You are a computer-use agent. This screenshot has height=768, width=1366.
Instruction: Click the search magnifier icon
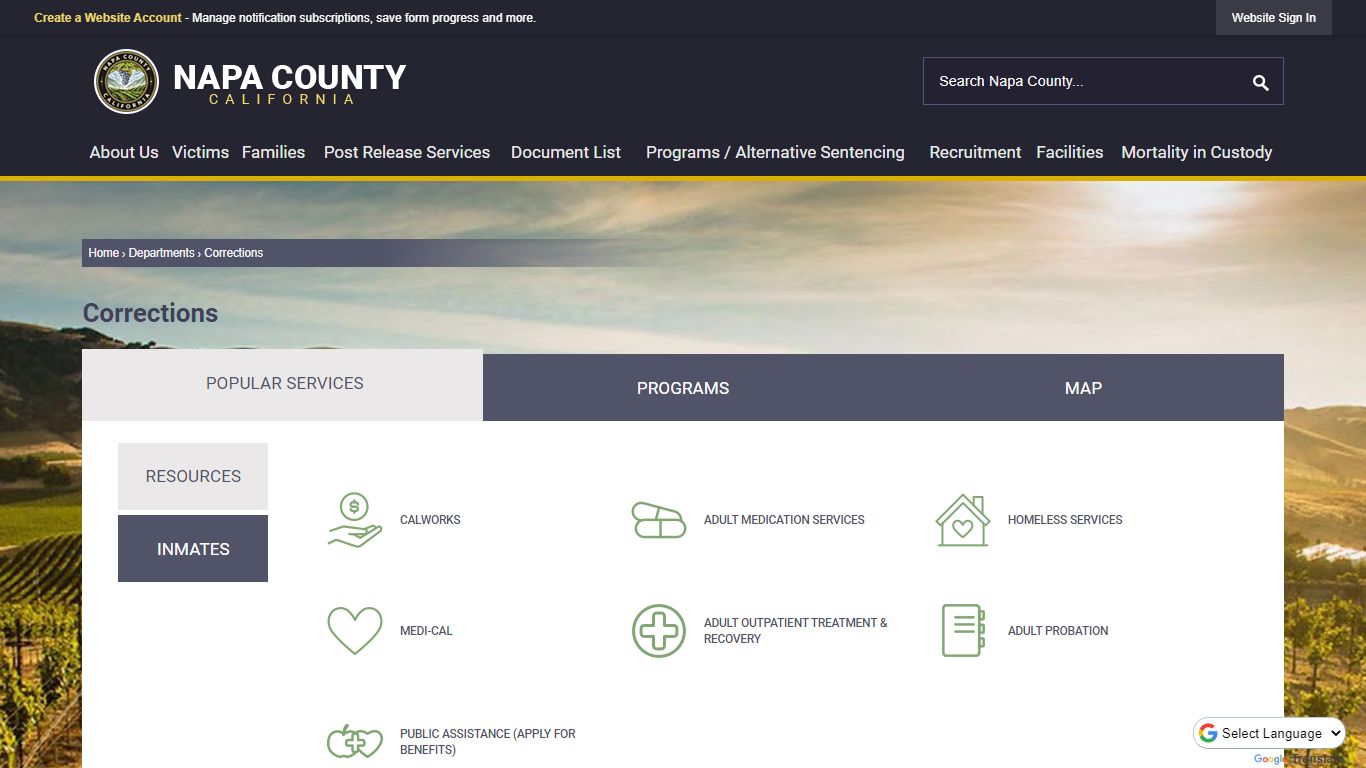[1260, 82]
